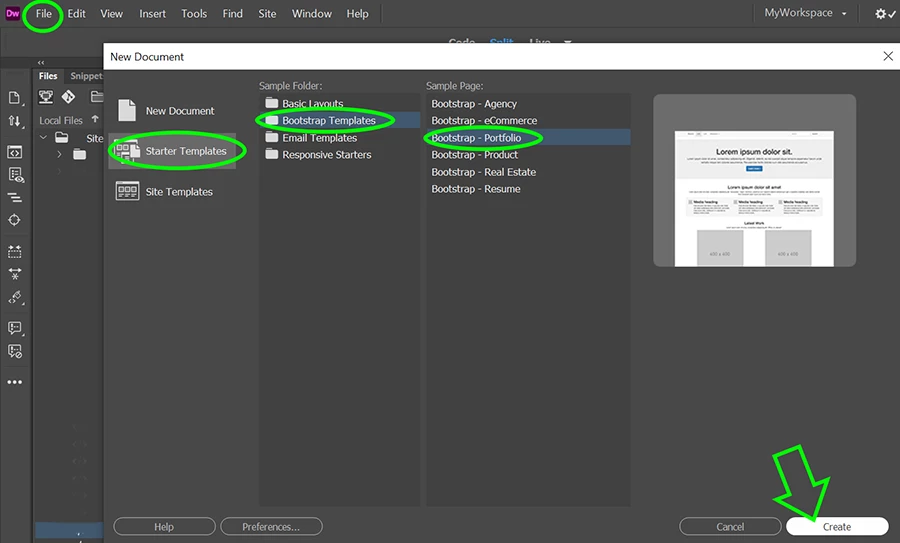900x543 pixels.
Task: Click the Expand All code icon
Action: pos(15,274)
